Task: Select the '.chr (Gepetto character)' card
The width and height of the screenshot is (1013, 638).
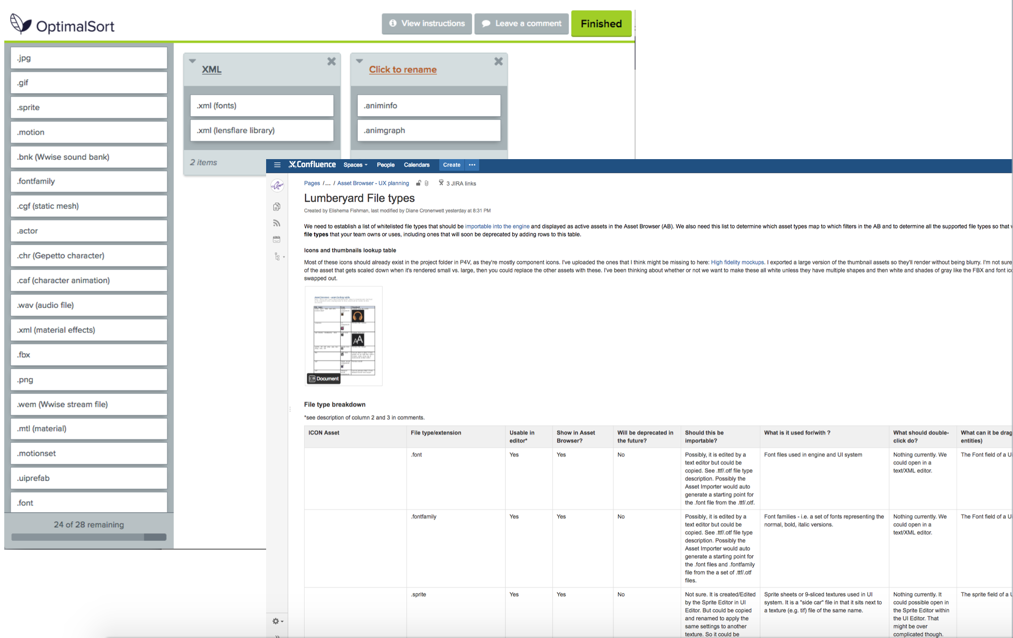Action: 89,256
